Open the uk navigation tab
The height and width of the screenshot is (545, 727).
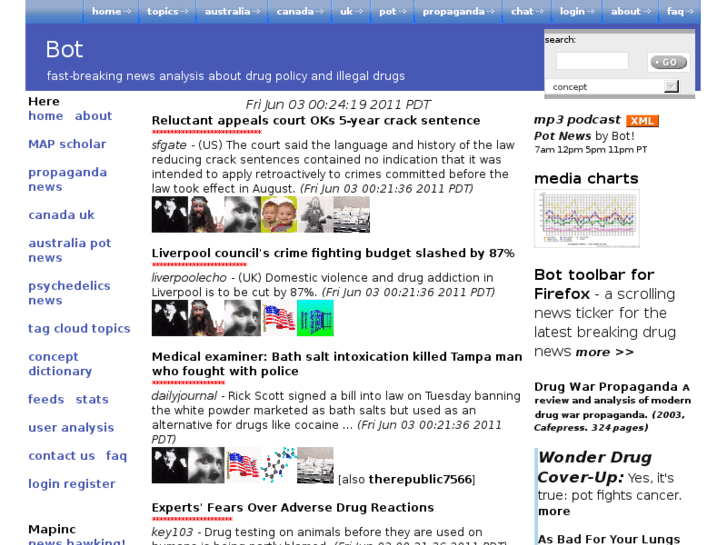351,12
